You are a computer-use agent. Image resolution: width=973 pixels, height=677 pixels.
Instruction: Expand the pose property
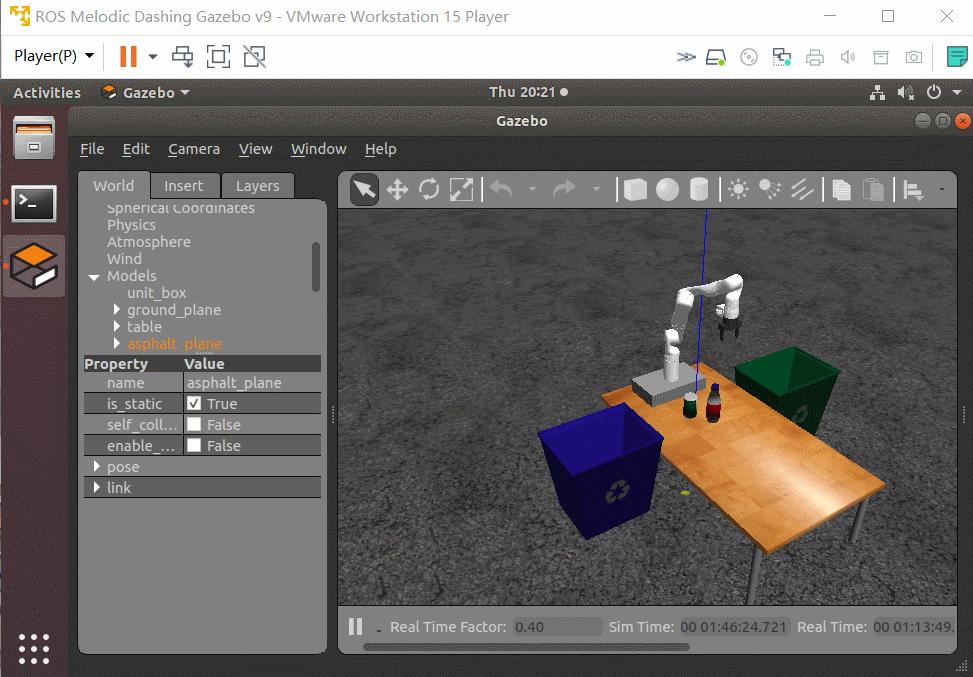point(97,466)
